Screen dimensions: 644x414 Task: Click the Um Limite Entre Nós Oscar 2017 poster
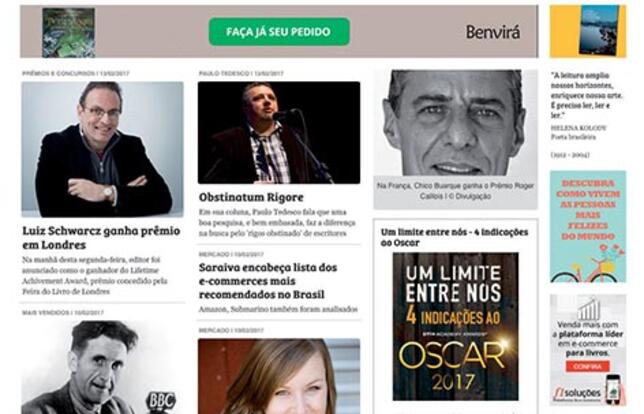tap(455, 327)
